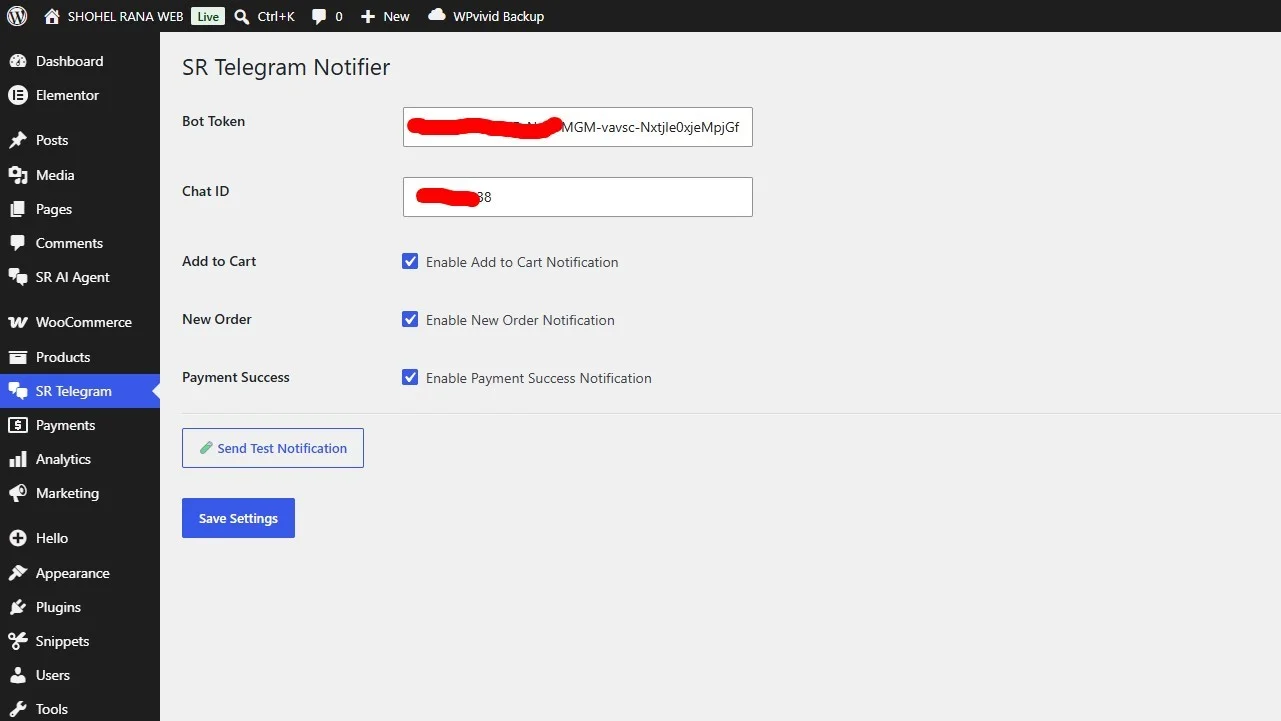Click the Marketing megaphone icon

tap(17, 493)
